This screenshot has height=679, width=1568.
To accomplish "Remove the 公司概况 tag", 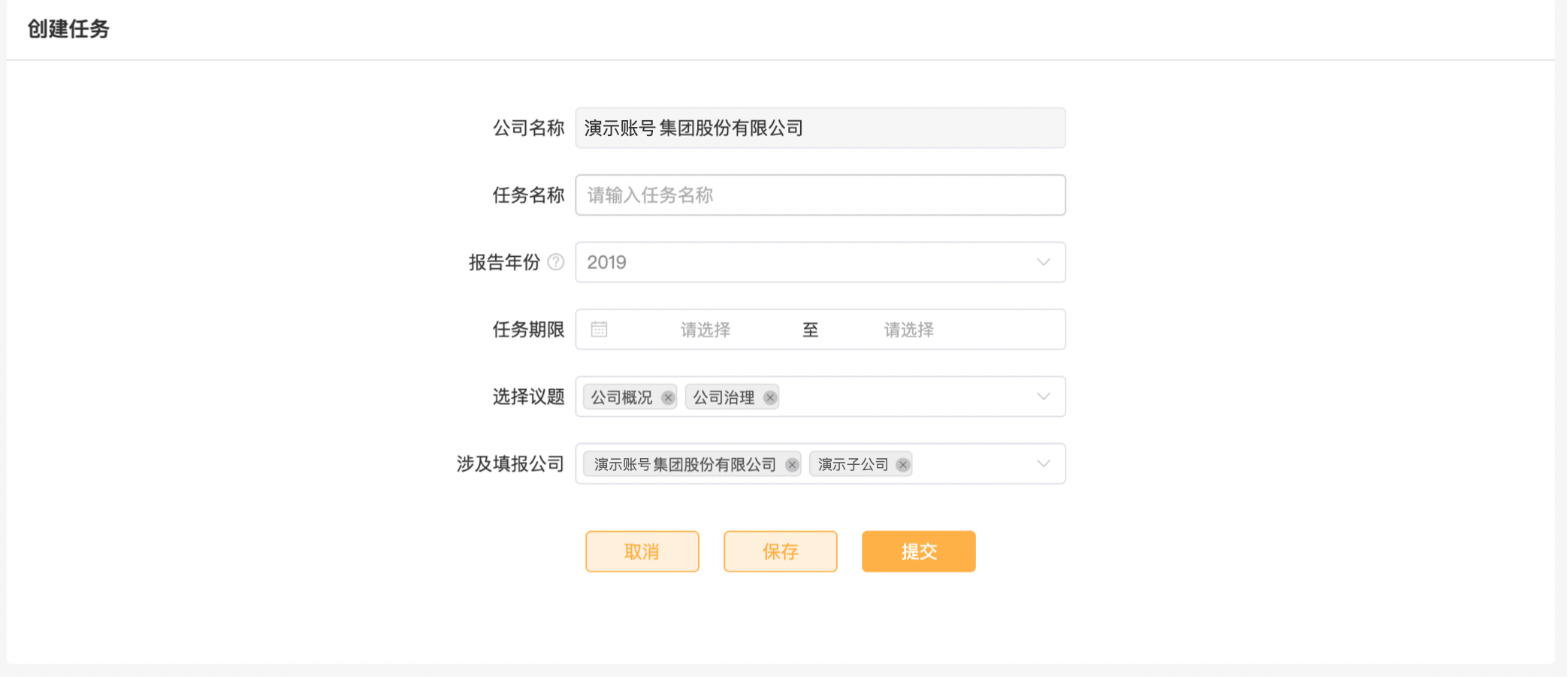I will (x=668, y=397).
